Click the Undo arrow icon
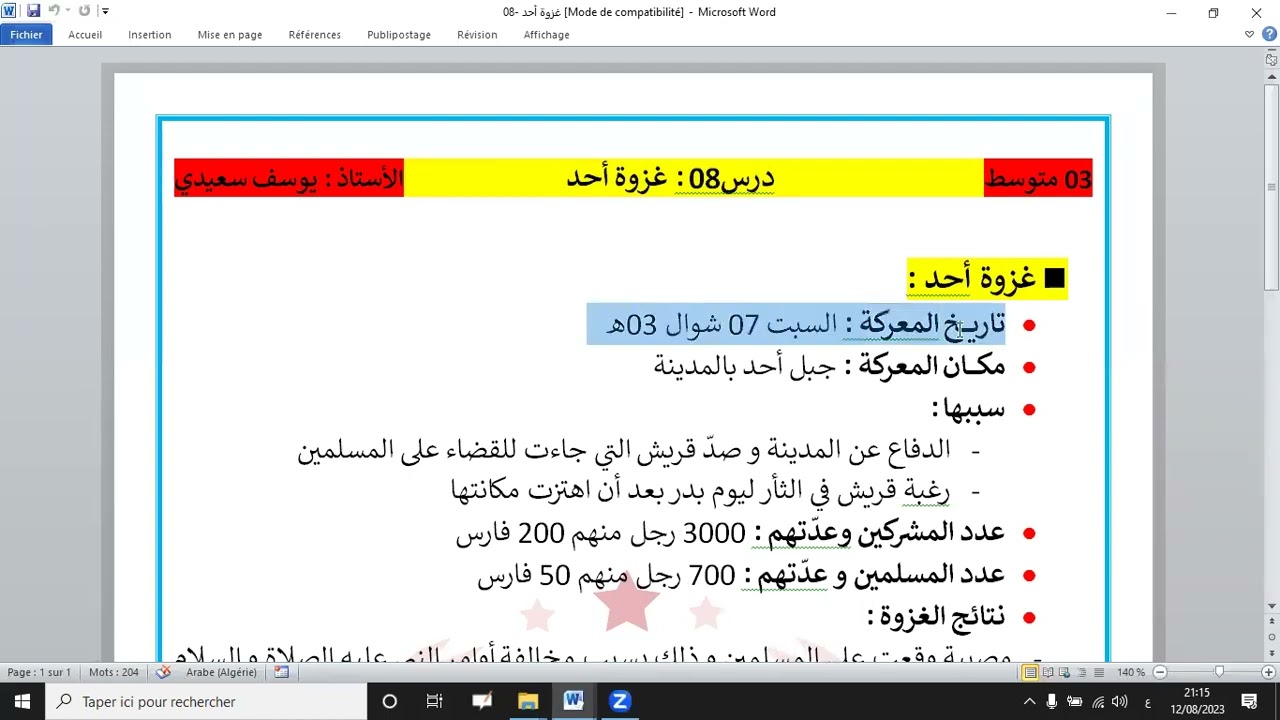The height and width of the screenshot is (720, 1280). click(x=55, y=11)
